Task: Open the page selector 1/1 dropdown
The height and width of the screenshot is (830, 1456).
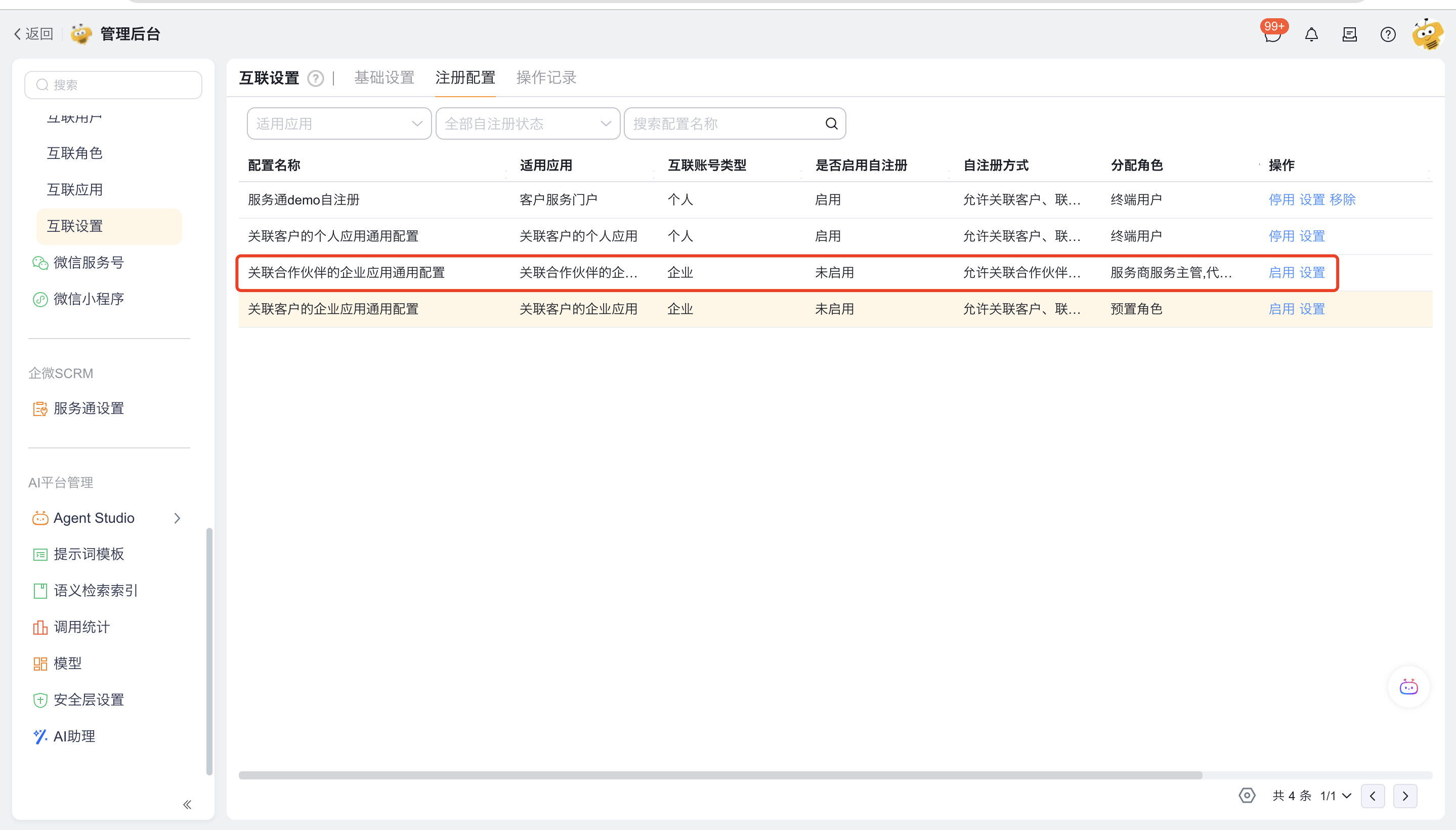Action: [x=1336, y=795]
